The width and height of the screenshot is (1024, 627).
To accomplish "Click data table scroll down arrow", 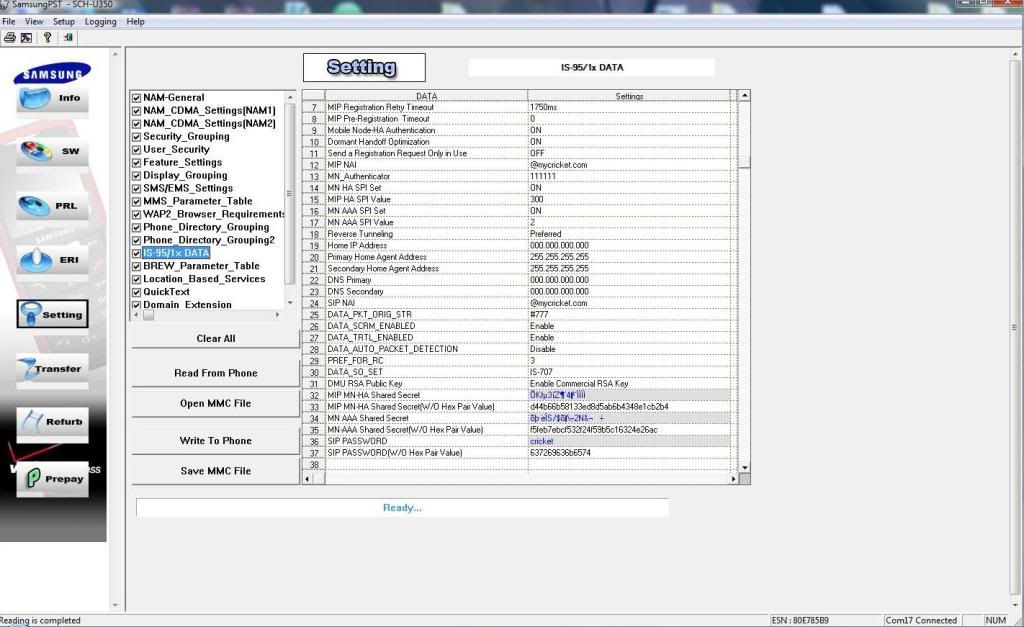I will 744,468.
